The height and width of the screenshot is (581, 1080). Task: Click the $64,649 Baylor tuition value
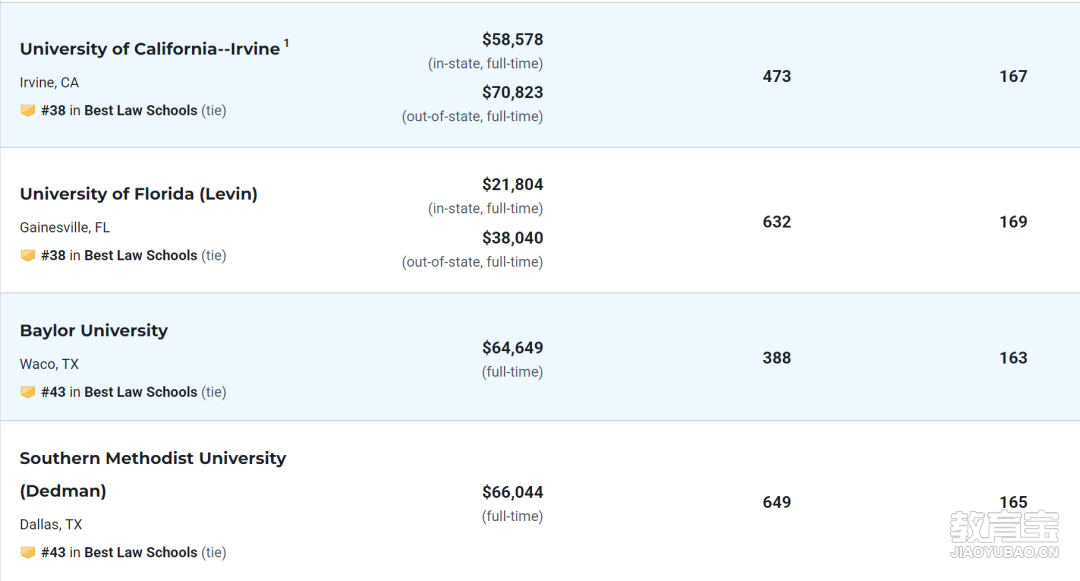[512, 348]
